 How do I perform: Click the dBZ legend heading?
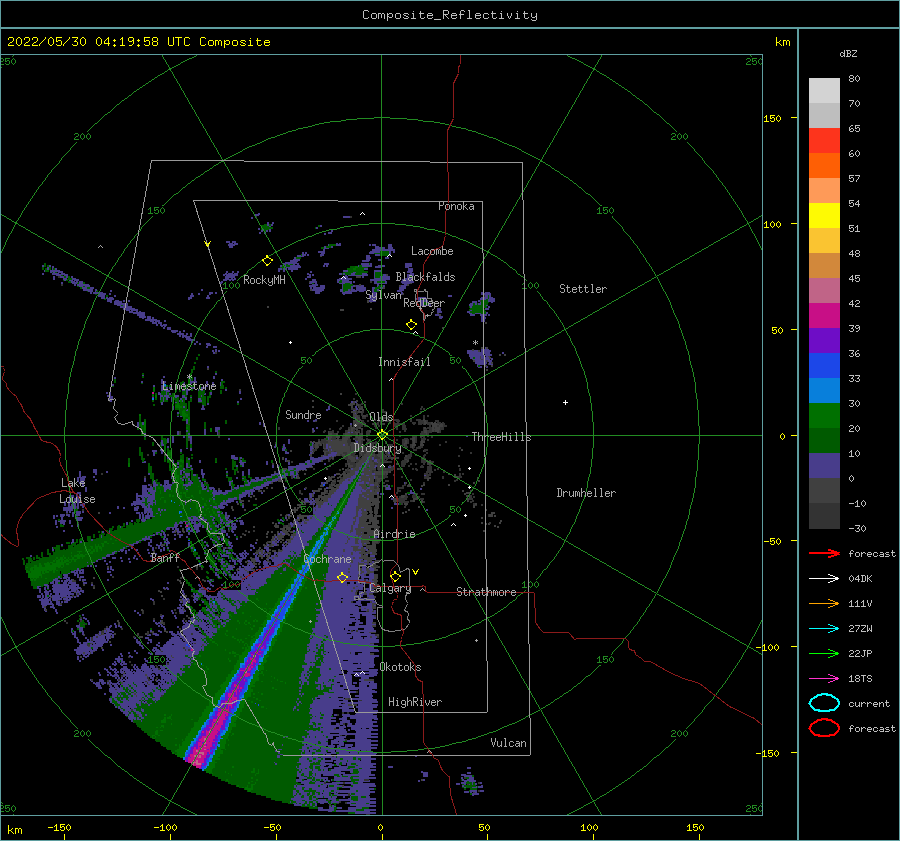point(848,53)
